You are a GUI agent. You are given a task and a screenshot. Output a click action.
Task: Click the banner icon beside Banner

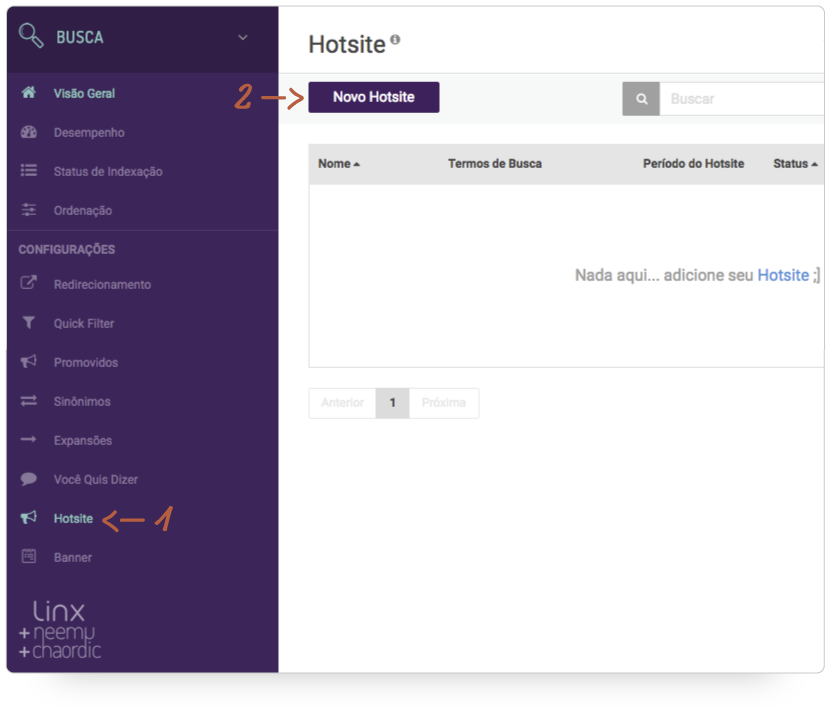coord(29,556)
